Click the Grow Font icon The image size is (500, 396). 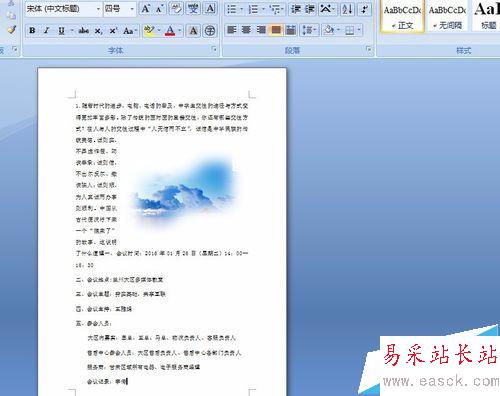click(x=145, y=9)
